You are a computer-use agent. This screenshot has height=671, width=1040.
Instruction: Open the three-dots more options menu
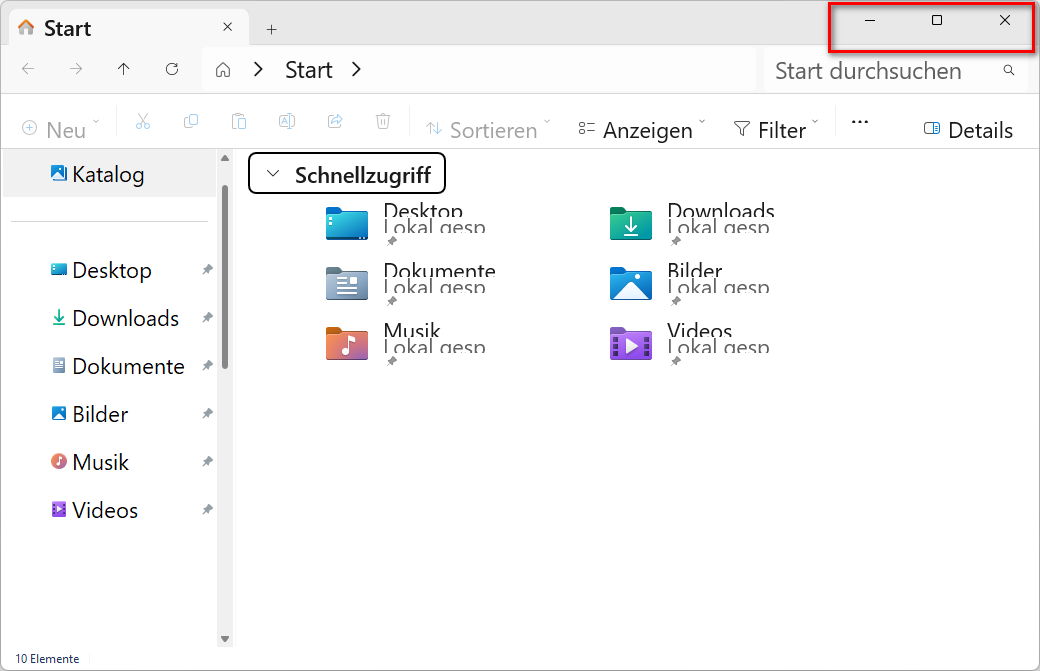860,123
